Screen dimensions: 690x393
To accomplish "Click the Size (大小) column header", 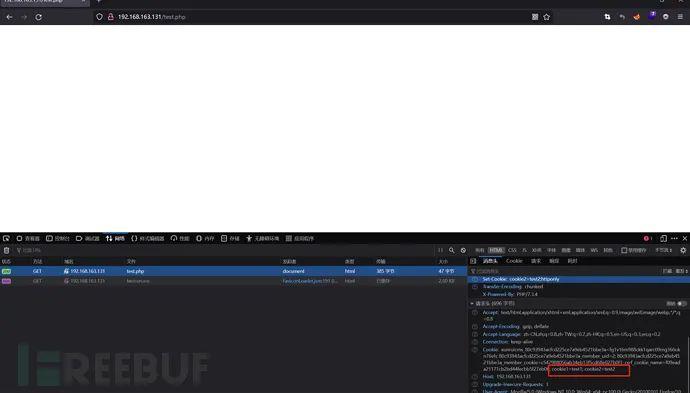I will point(443,261).
